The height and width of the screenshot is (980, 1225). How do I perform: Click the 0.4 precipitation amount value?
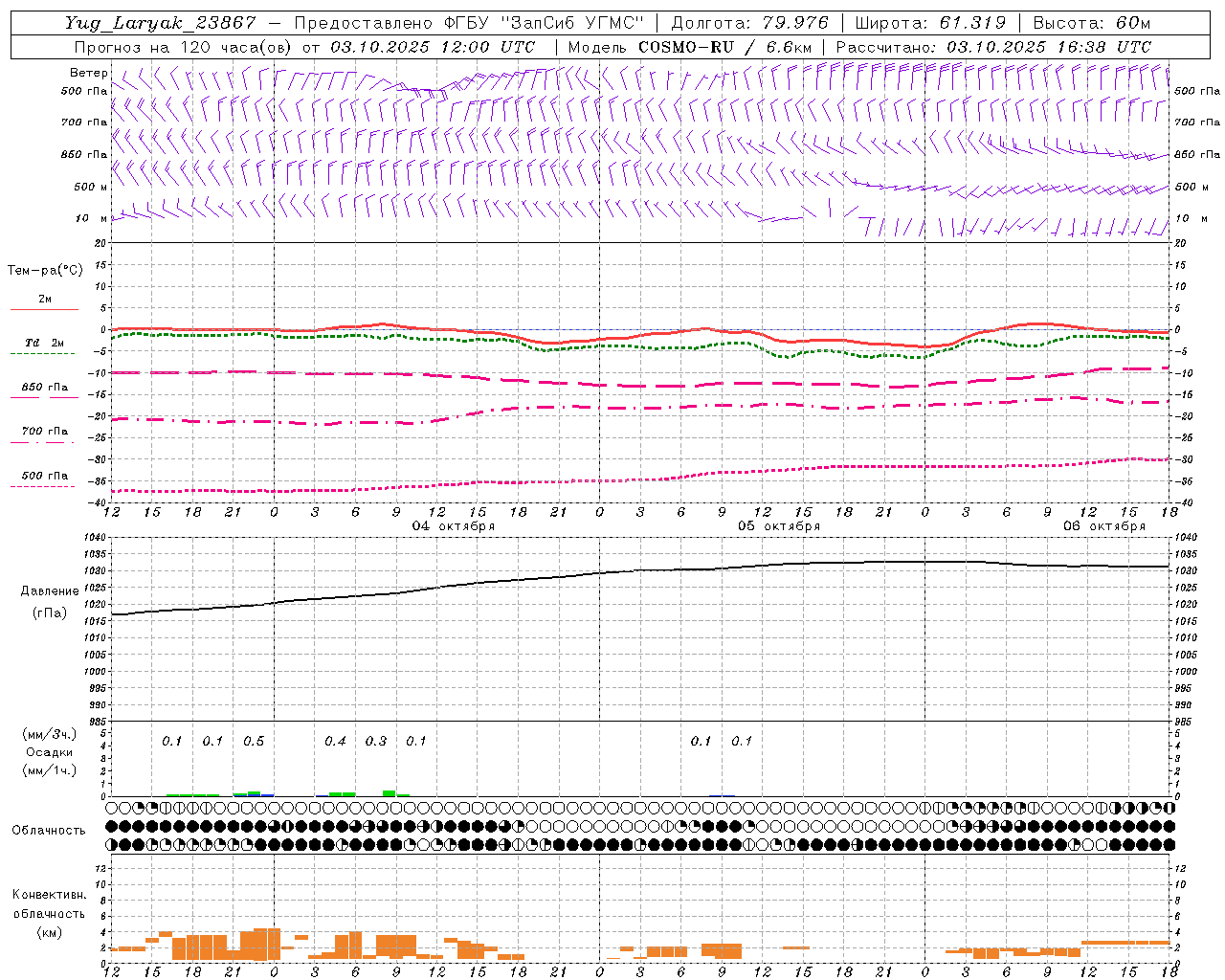point(335,742)
